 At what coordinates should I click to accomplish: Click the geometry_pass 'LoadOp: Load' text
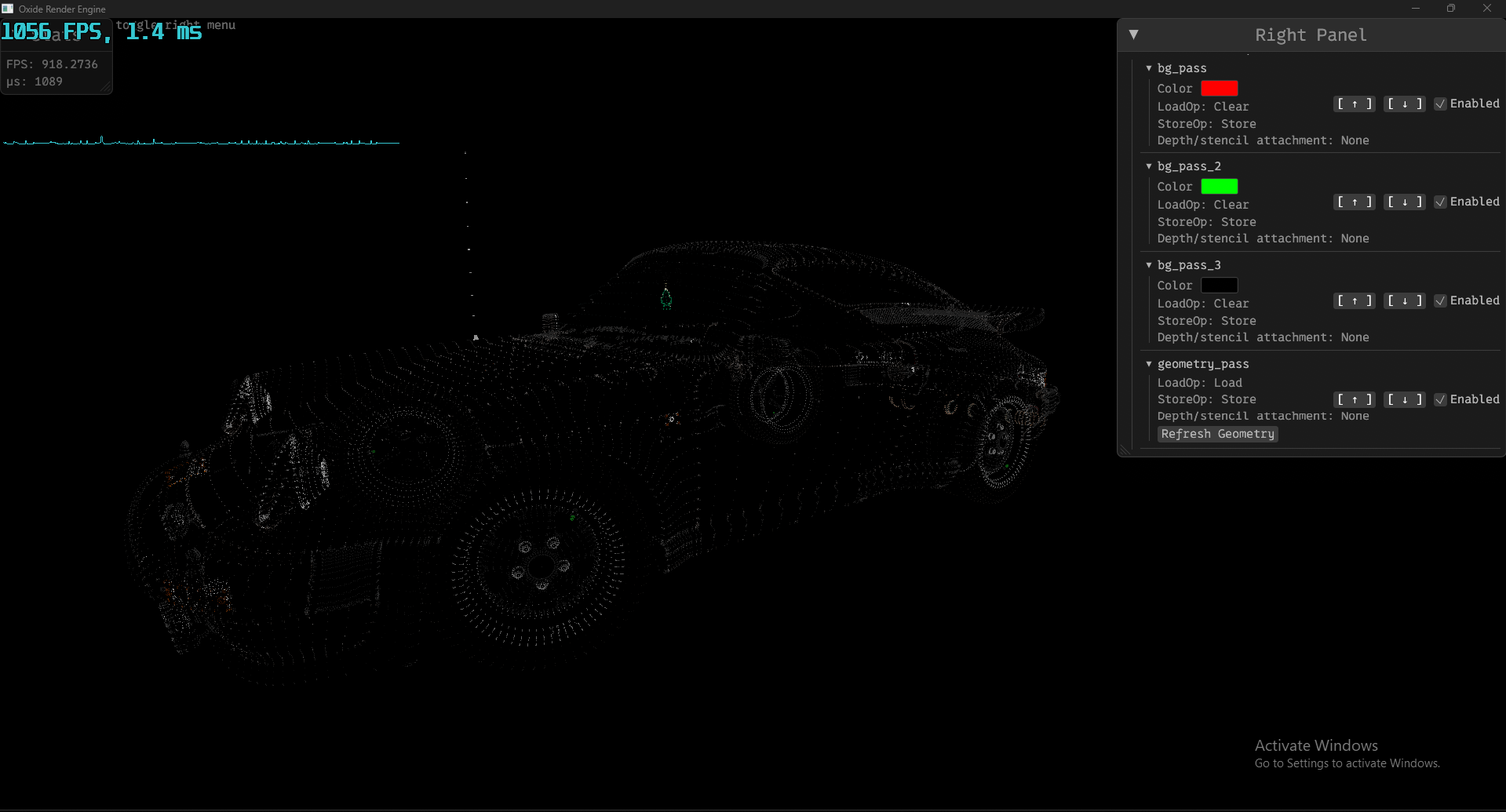click(1200, 383)
